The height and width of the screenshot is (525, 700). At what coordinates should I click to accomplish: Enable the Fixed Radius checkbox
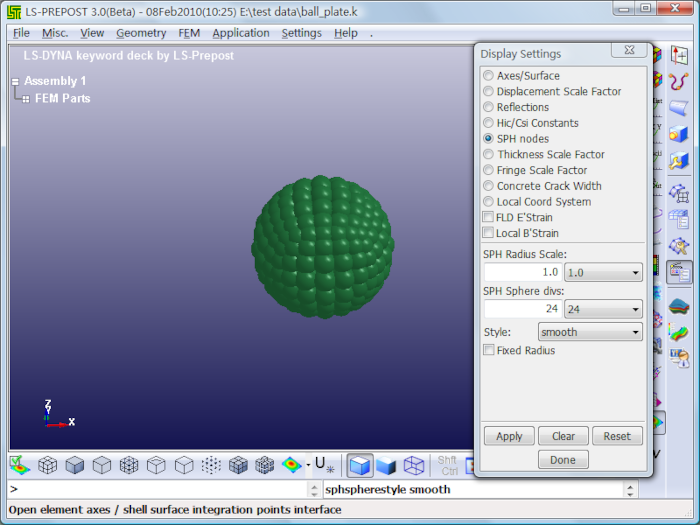pyautogui.click(x=488, y=351)
